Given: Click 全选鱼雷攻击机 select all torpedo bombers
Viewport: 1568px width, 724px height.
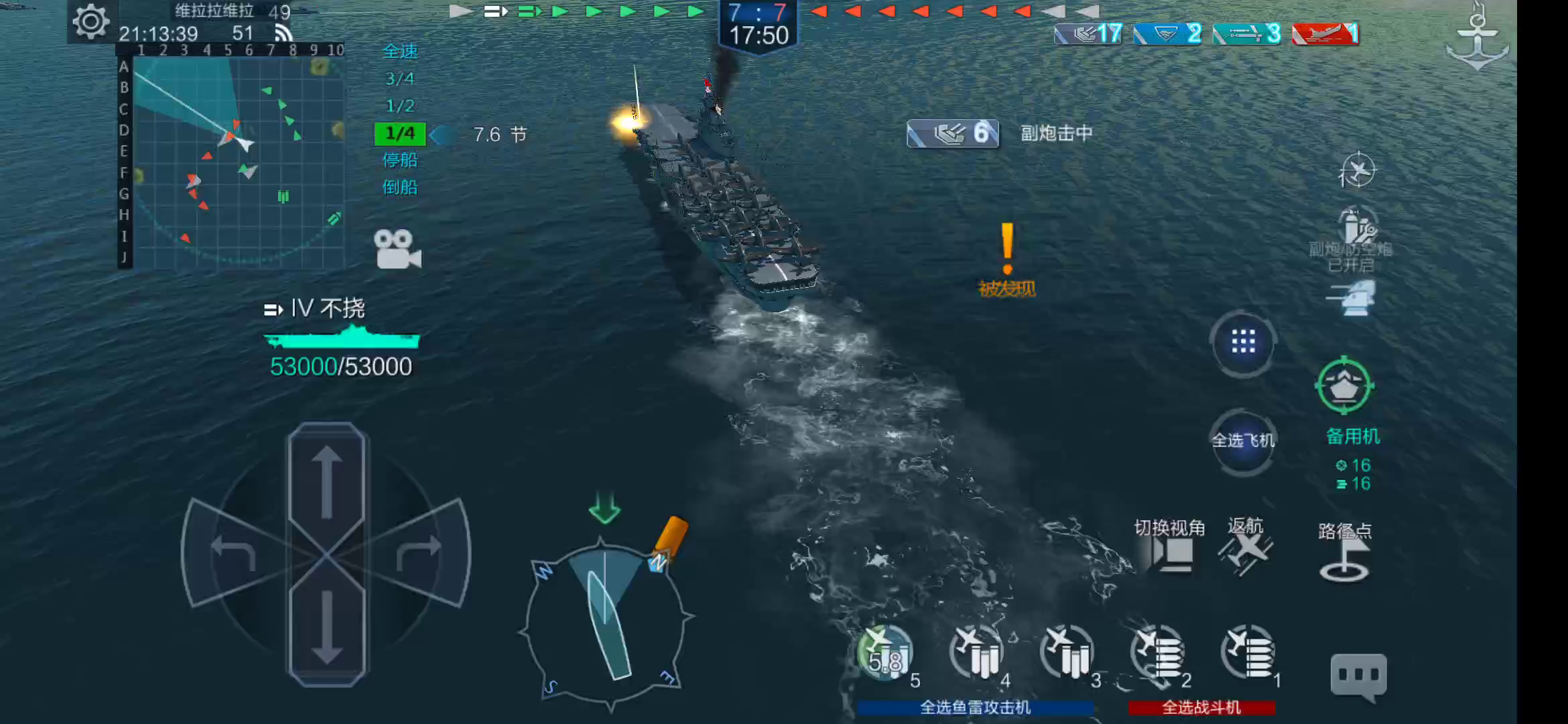Looking at the screenshot, I should point(976,707).
